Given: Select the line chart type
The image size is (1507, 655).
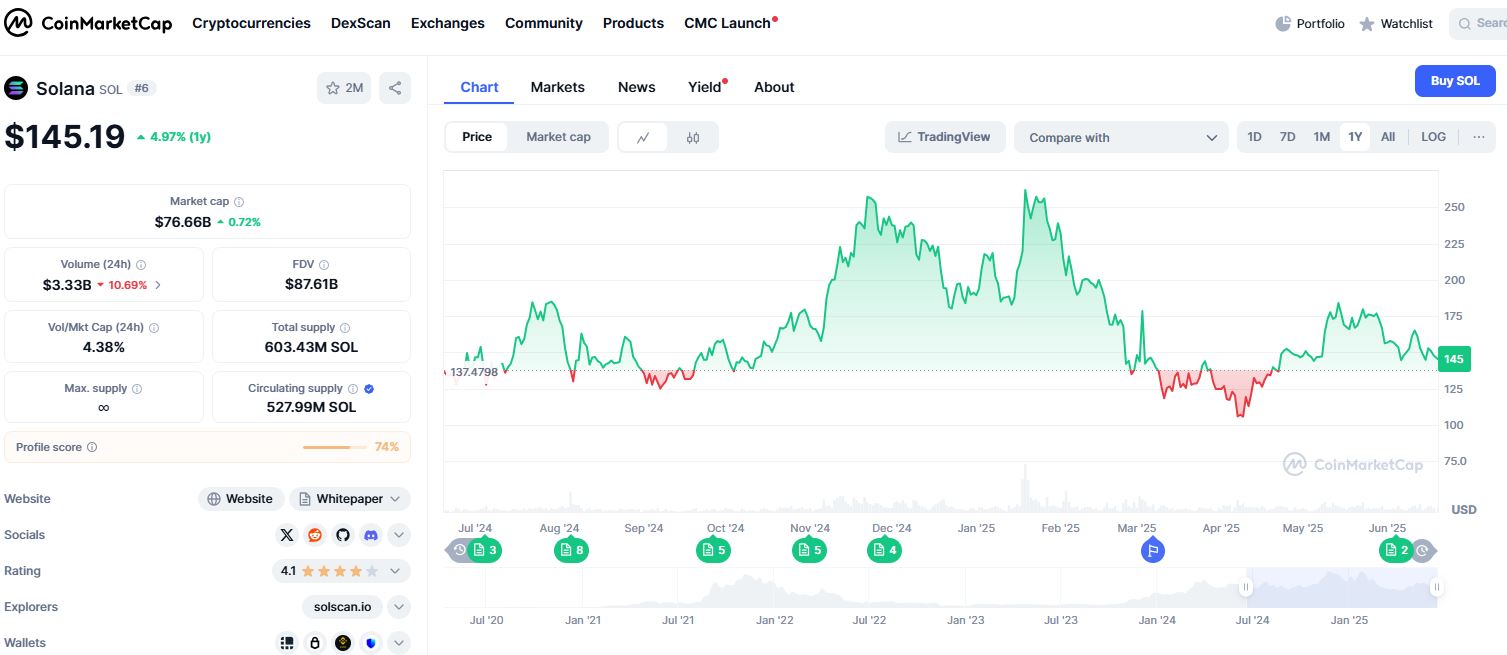Looking at the screenshot, I should (644, 138).
